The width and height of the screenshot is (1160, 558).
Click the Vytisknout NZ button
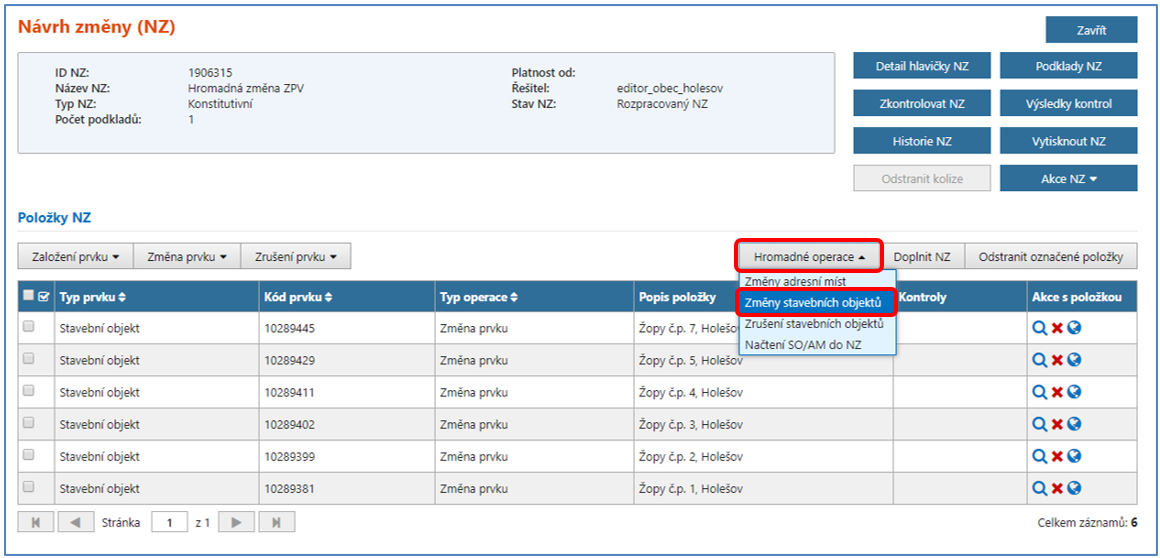(x=1068, y=141)
